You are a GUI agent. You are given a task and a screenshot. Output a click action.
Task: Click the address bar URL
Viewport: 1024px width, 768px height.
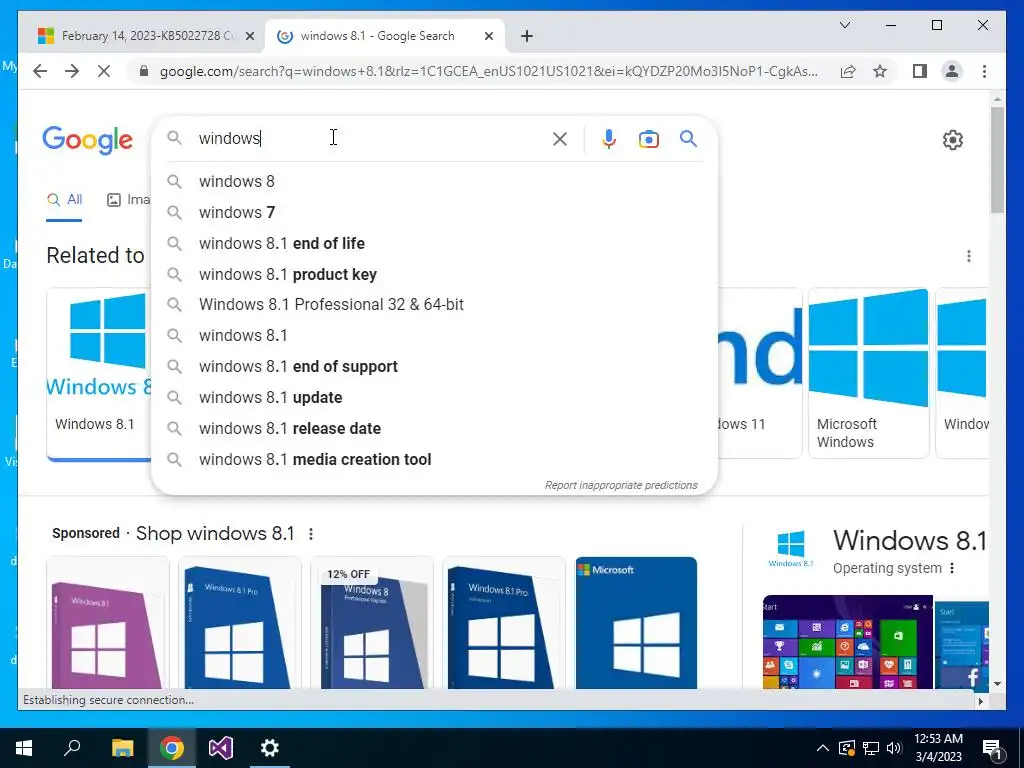pos(488,71)
